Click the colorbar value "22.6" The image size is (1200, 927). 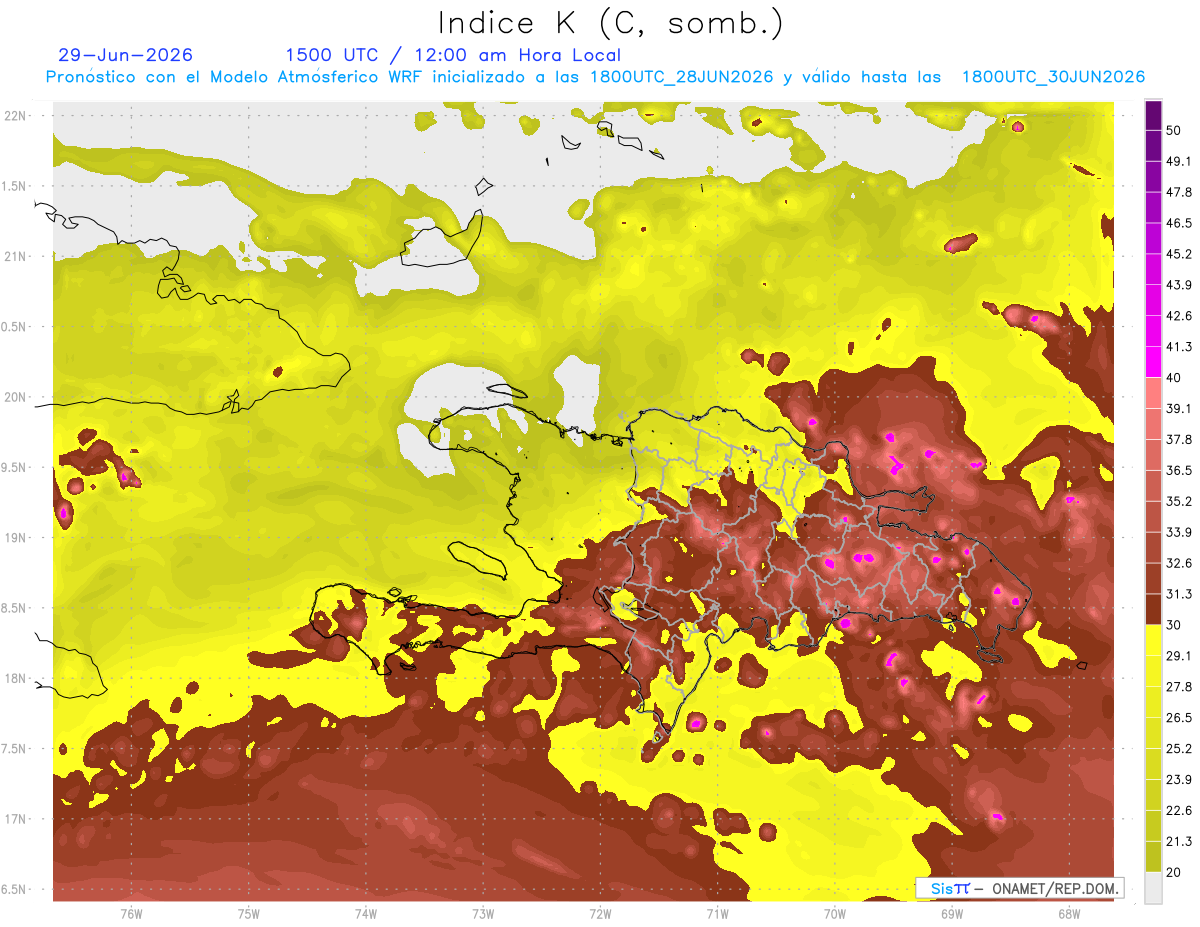click(1178, 811)
